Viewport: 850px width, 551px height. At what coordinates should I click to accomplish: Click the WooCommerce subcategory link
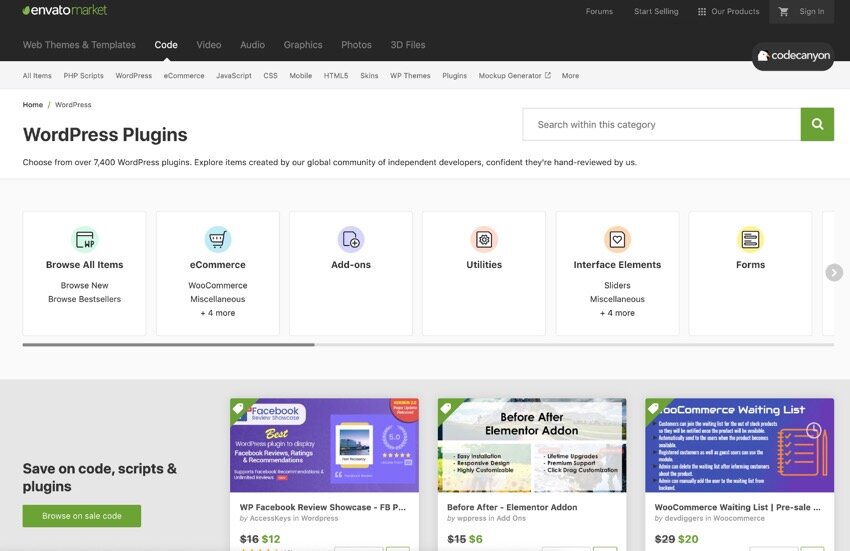point(217,285)
